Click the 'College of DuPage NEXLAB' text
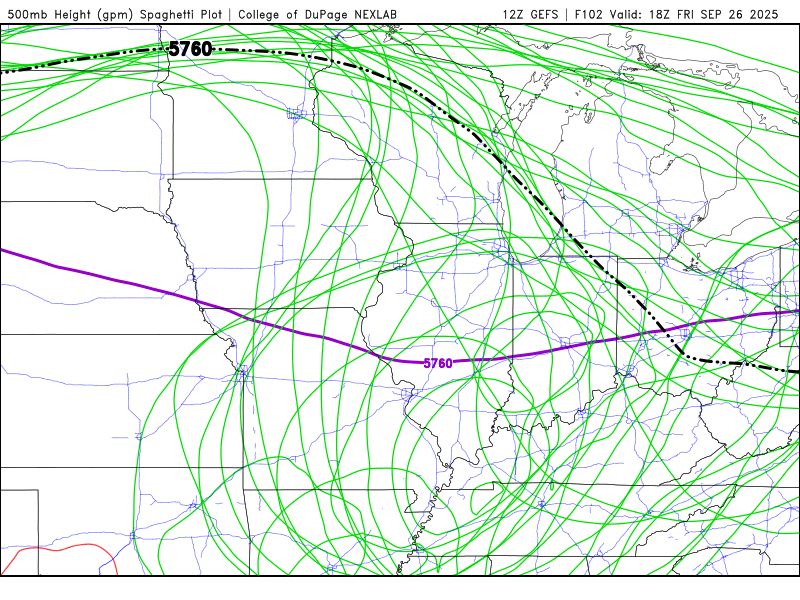Image resolution: width=800 pixels, height=600 pixels. pos(317,14)
